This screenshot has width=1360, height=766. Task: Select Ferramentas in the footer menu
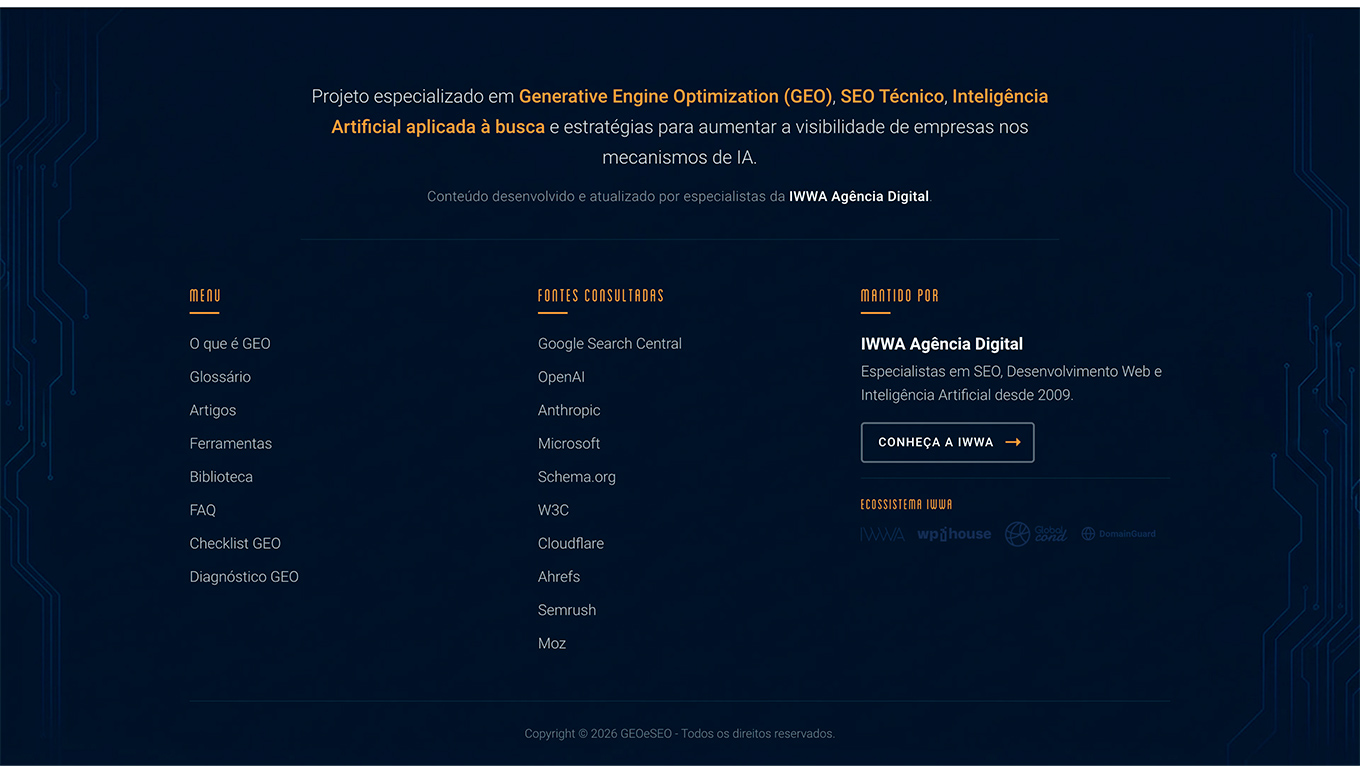(x=231, y=443)
